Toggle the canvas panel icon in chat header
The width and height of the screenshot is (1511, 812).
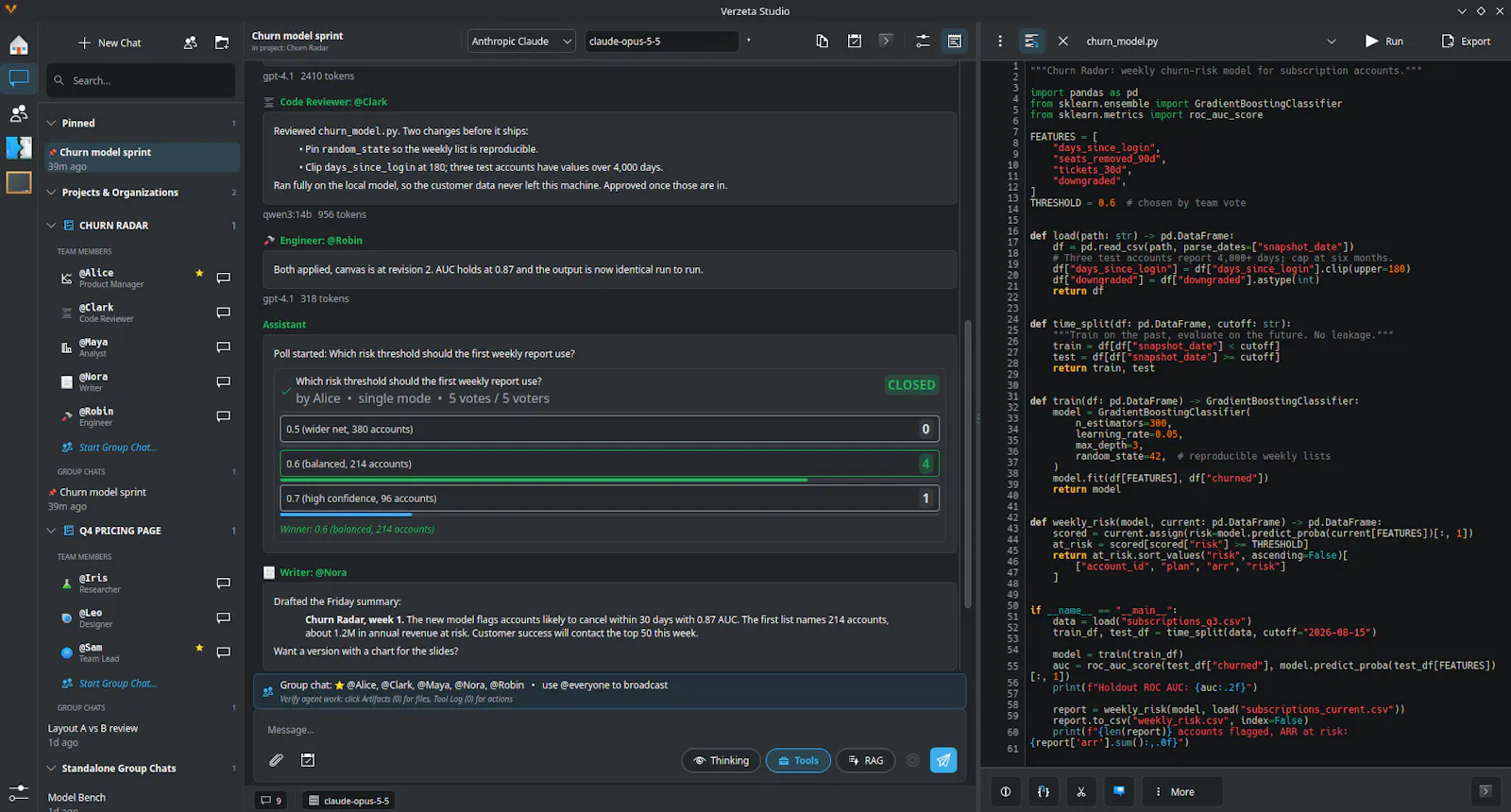pos(955,41)
